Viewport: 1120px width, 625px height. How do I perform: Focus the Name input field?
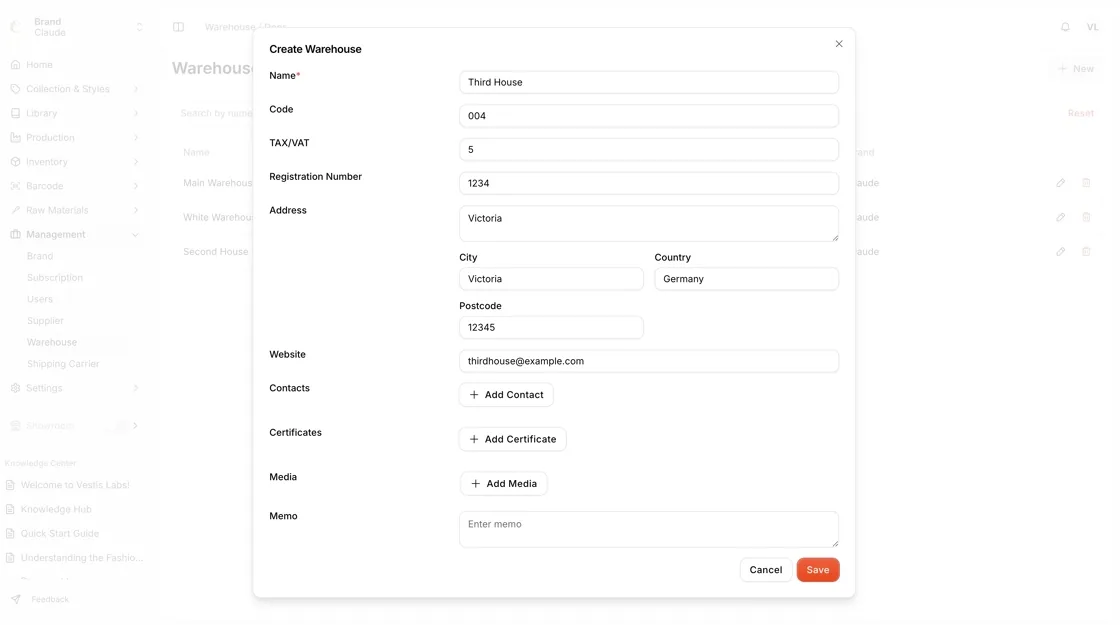point(649,82)
